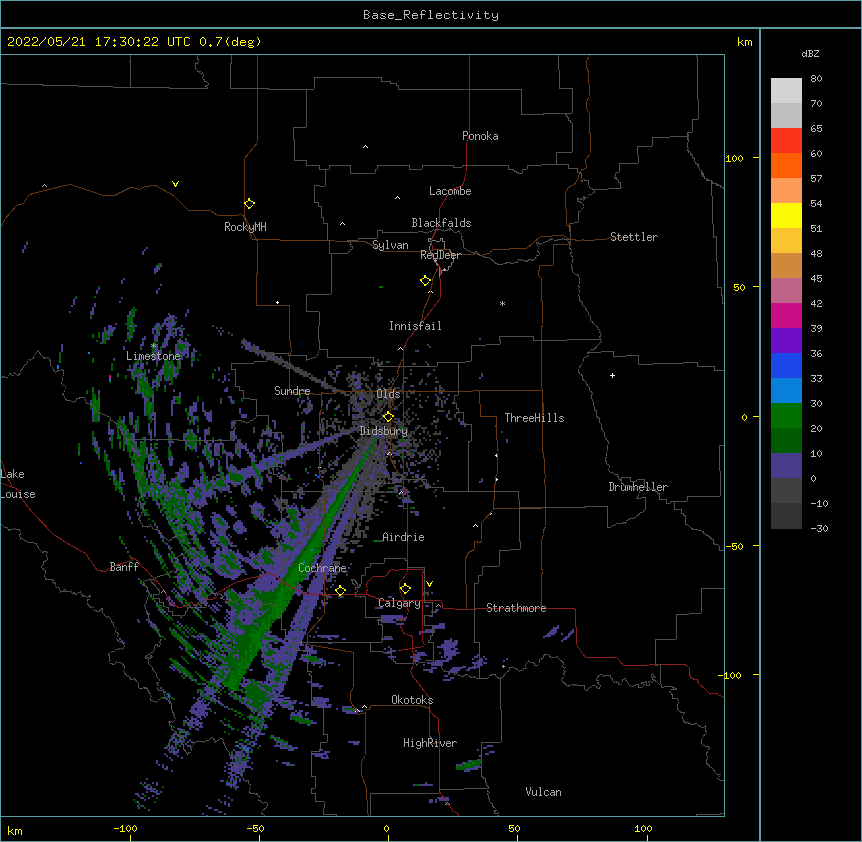Select the Lacombe city label
This screenshot has width=862, height=842.
[x=450, y=191]
